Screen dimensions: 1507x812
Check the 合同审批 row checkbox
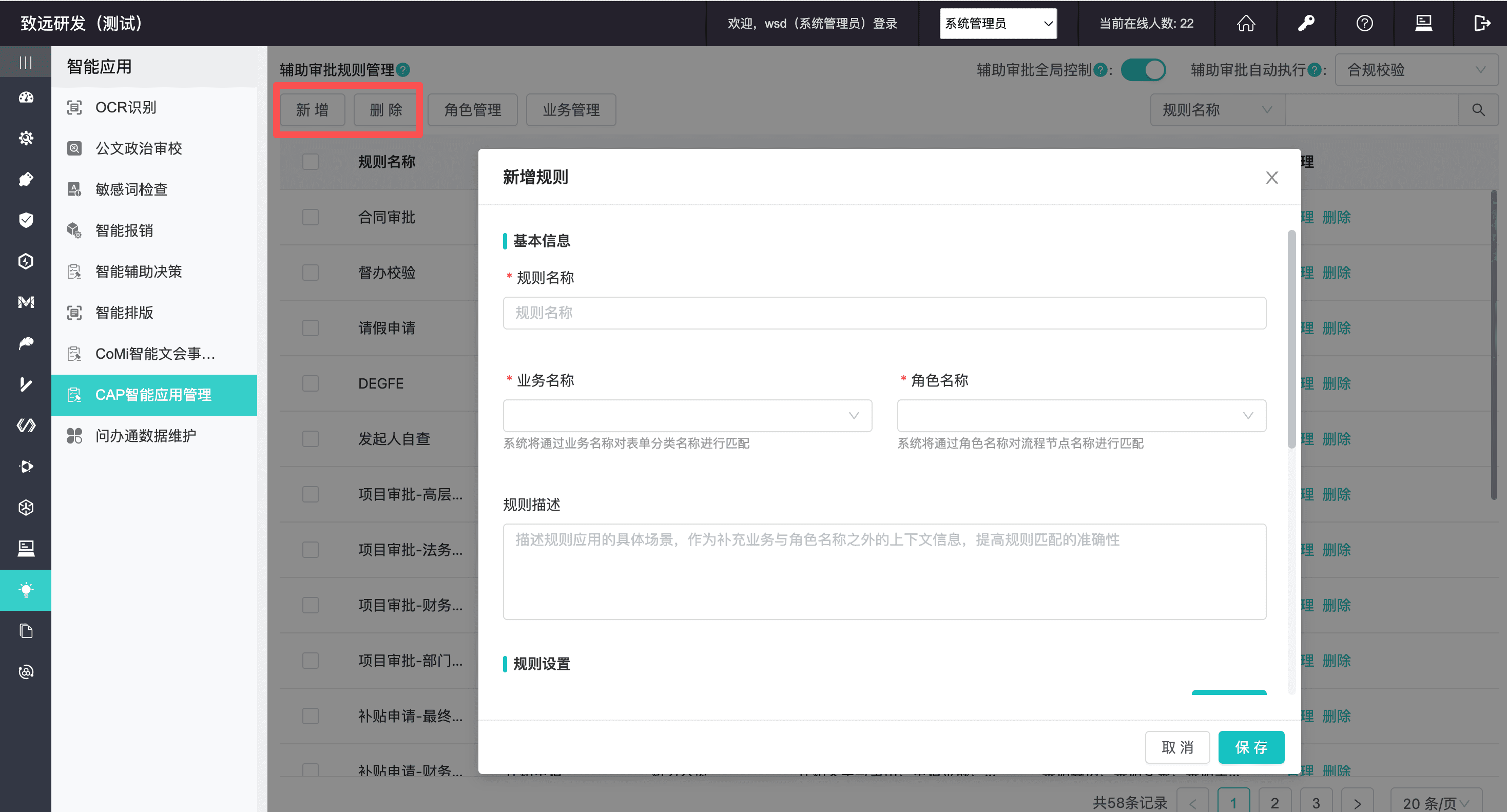(x=311, y=217)
